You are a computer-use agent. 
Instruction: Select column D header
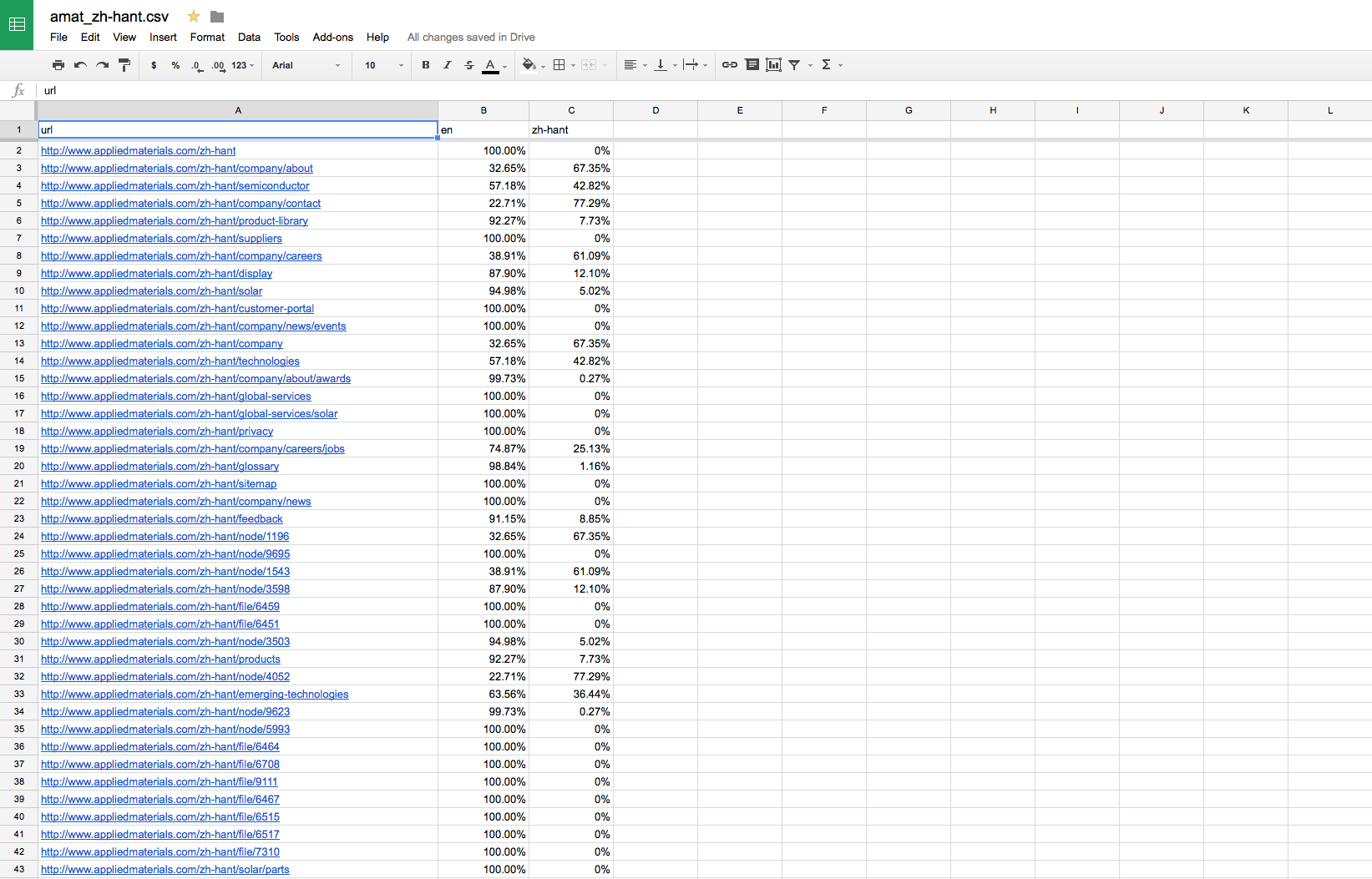[656, 110]
